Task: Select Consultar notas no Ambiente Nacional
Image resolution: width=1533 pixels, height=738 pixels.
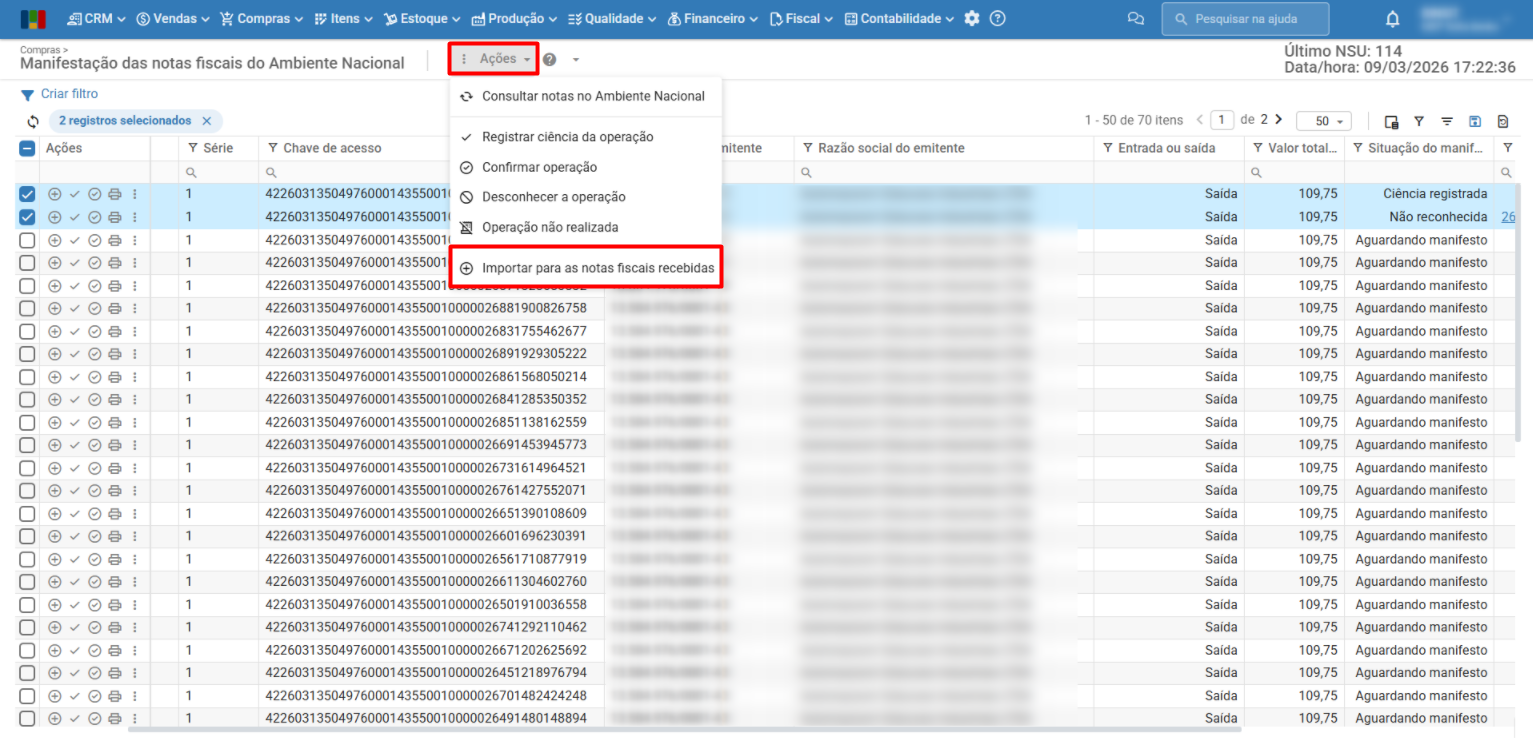Action: click(585, 97)
